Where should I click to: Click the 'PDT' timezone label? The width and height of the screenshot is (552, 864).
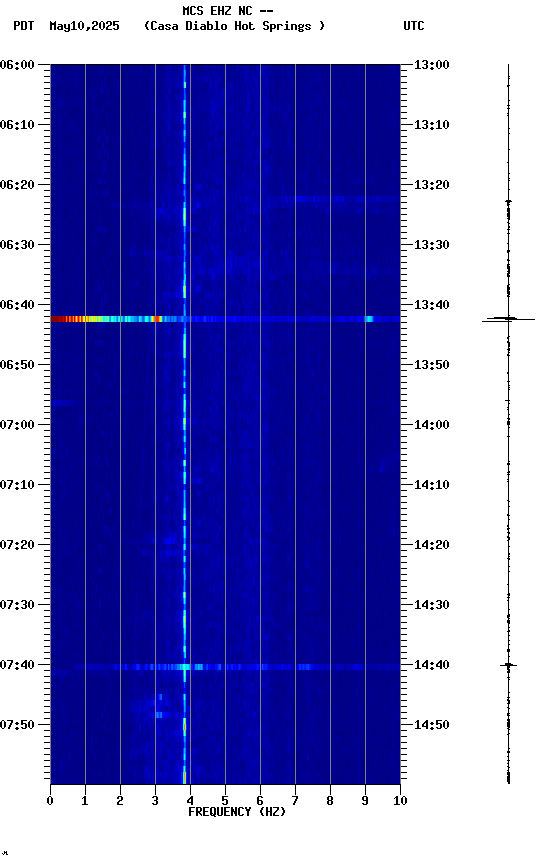tap(24, 26)
